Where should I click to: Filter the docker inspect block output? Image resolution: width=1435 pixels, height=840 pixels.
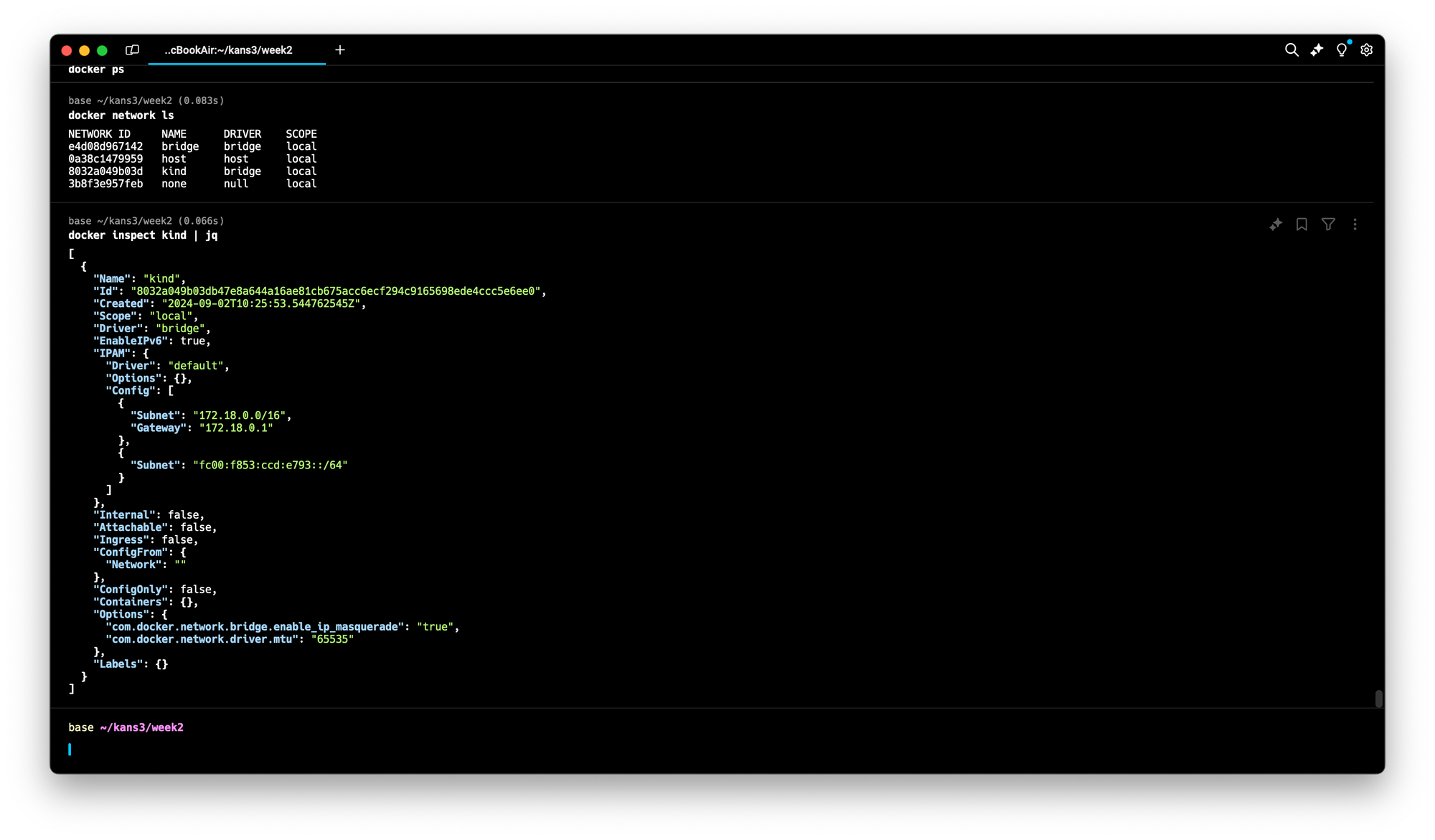click(1328, 225)
